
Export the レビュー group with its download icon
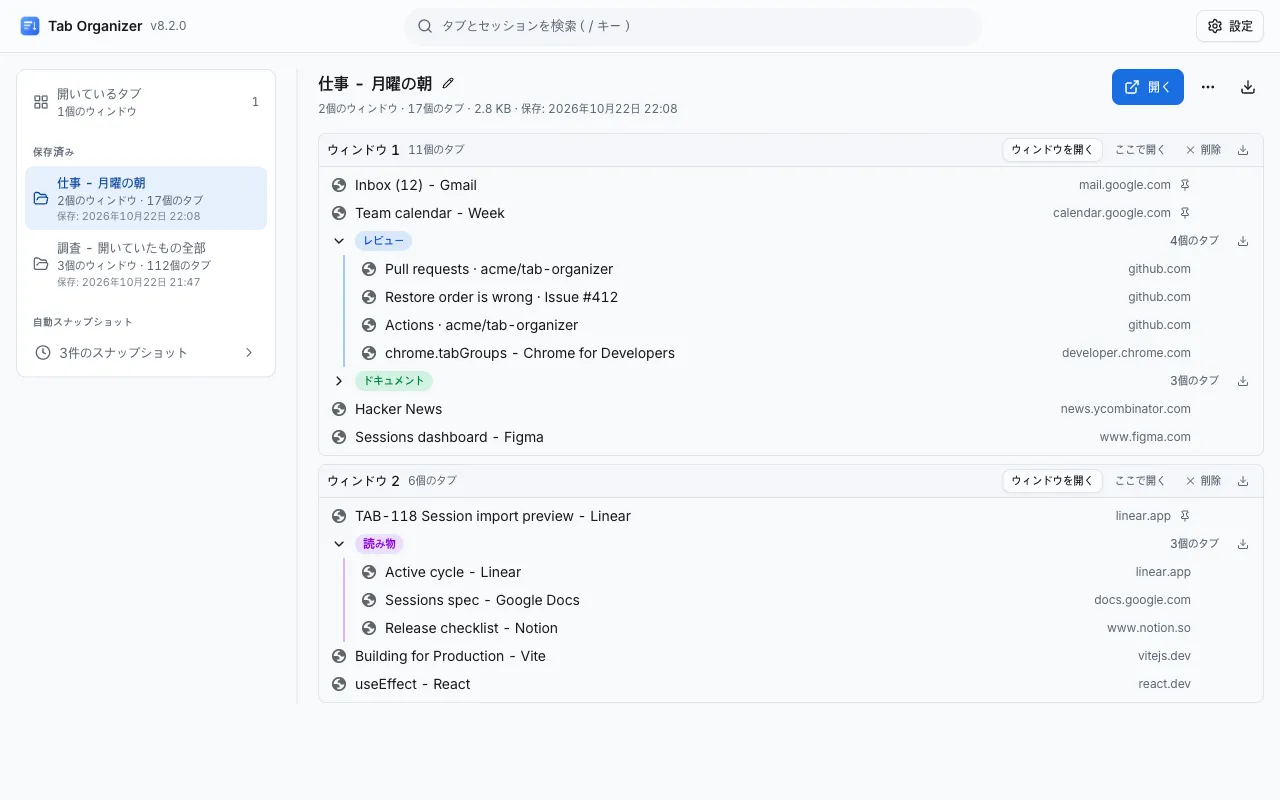1243,241
